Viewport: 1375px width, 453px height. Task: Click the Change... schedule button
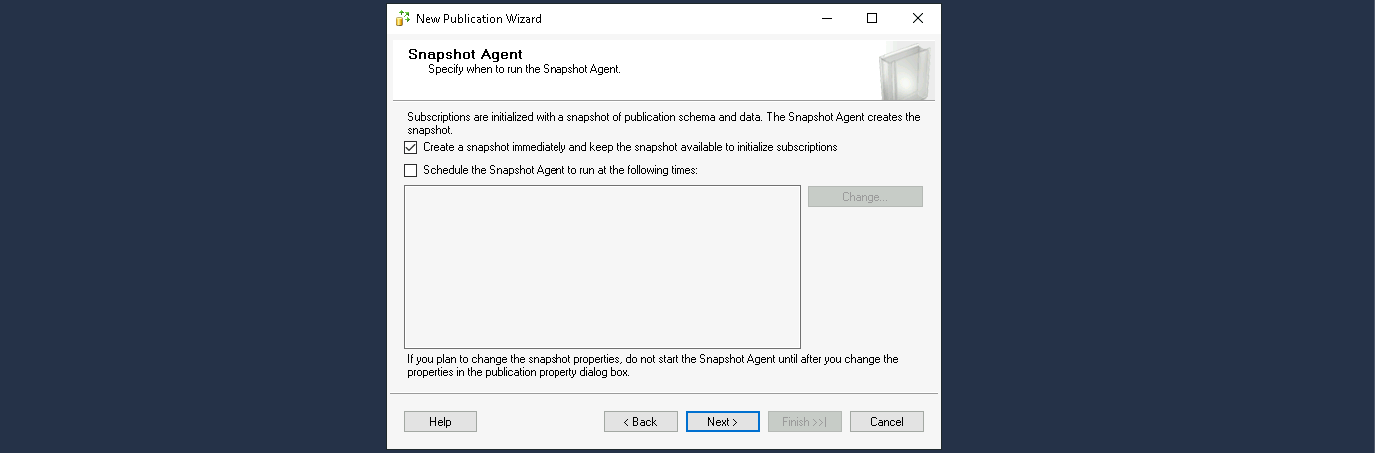tap(865, 197)
